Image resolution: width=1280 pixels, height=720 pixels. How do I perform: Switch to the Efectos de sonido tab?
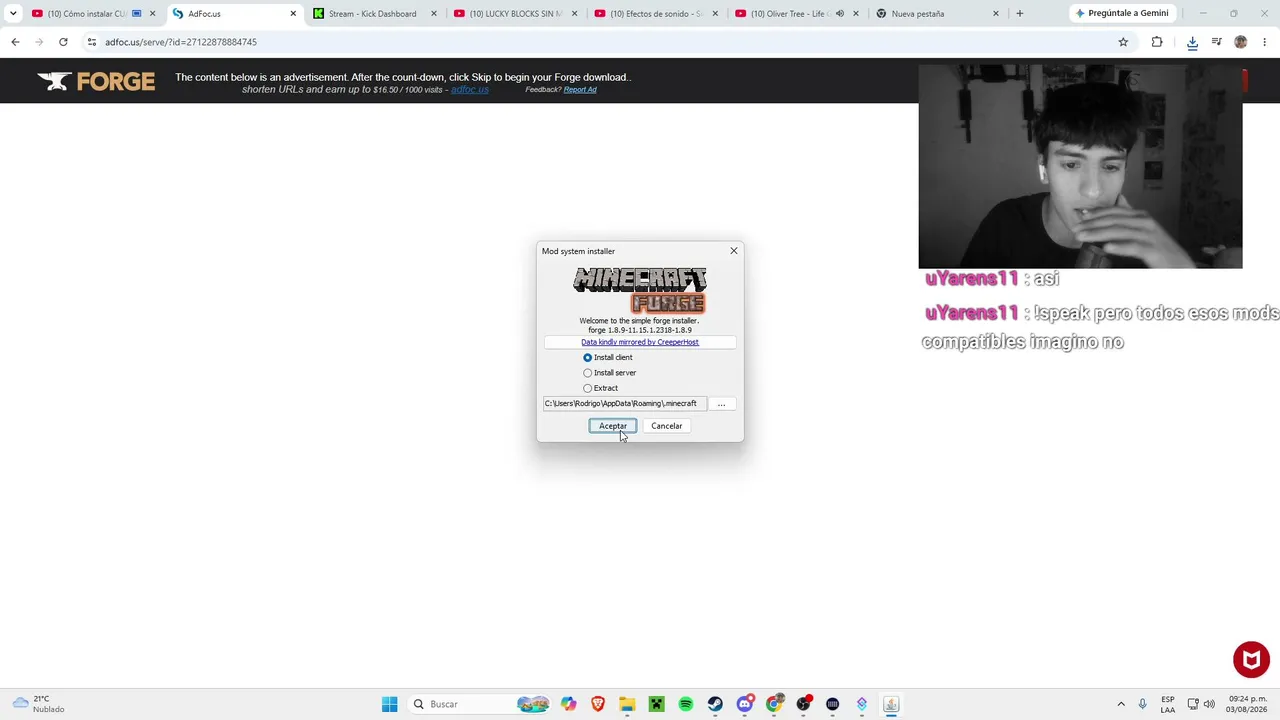click(654, 14)
